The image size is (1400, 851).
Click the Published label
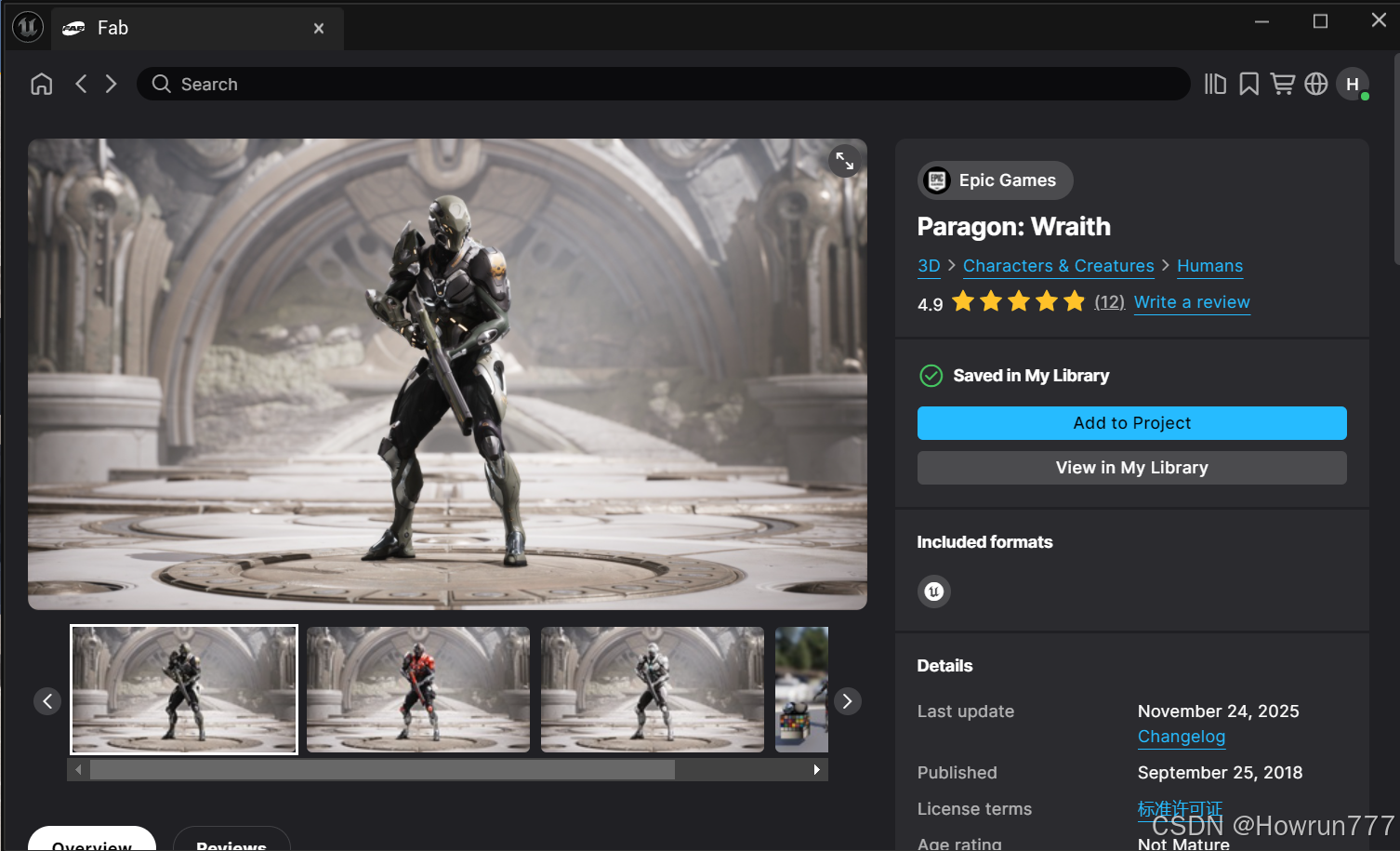(x=957, y=773)
